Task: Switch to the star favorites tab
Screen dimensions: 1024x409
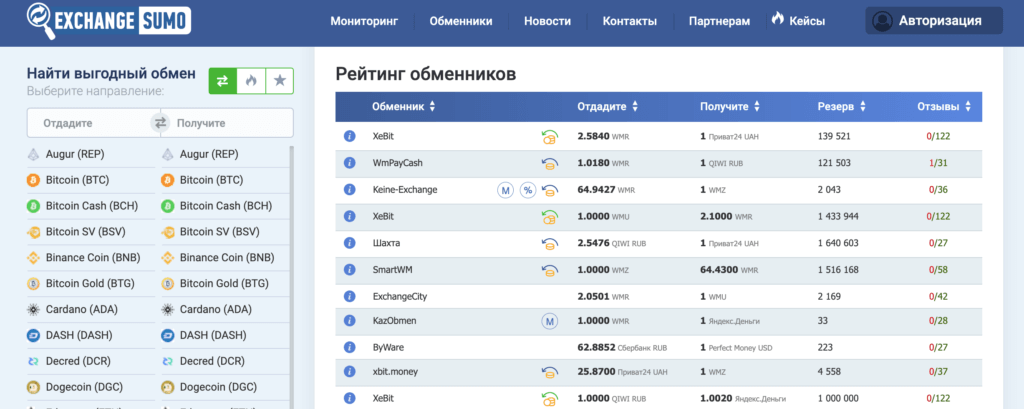Action: pos(280,81)
